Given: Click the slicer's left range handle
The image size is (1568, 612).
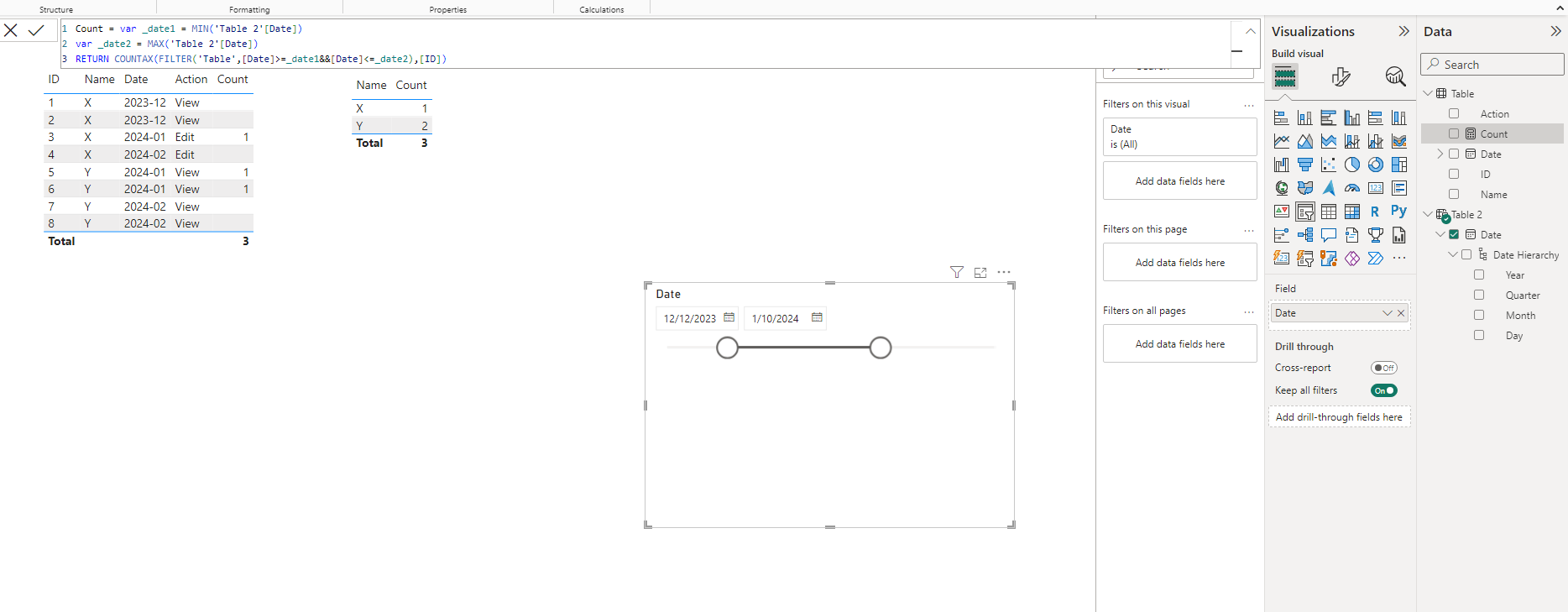Looking at the screenshot, I should click(x=728, y=348).
